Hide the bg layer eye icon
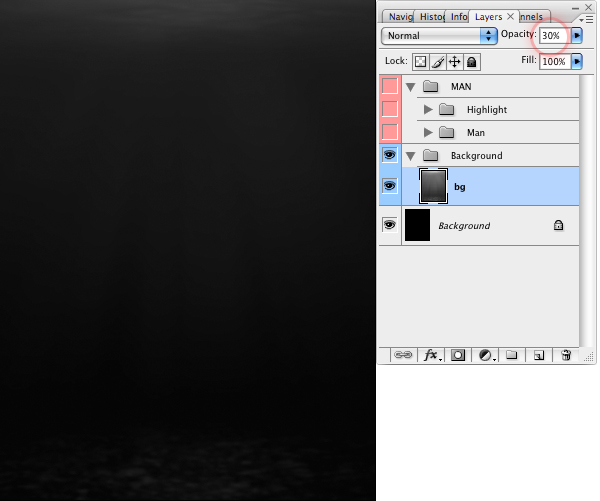The image size is (600, 501). 390,186
